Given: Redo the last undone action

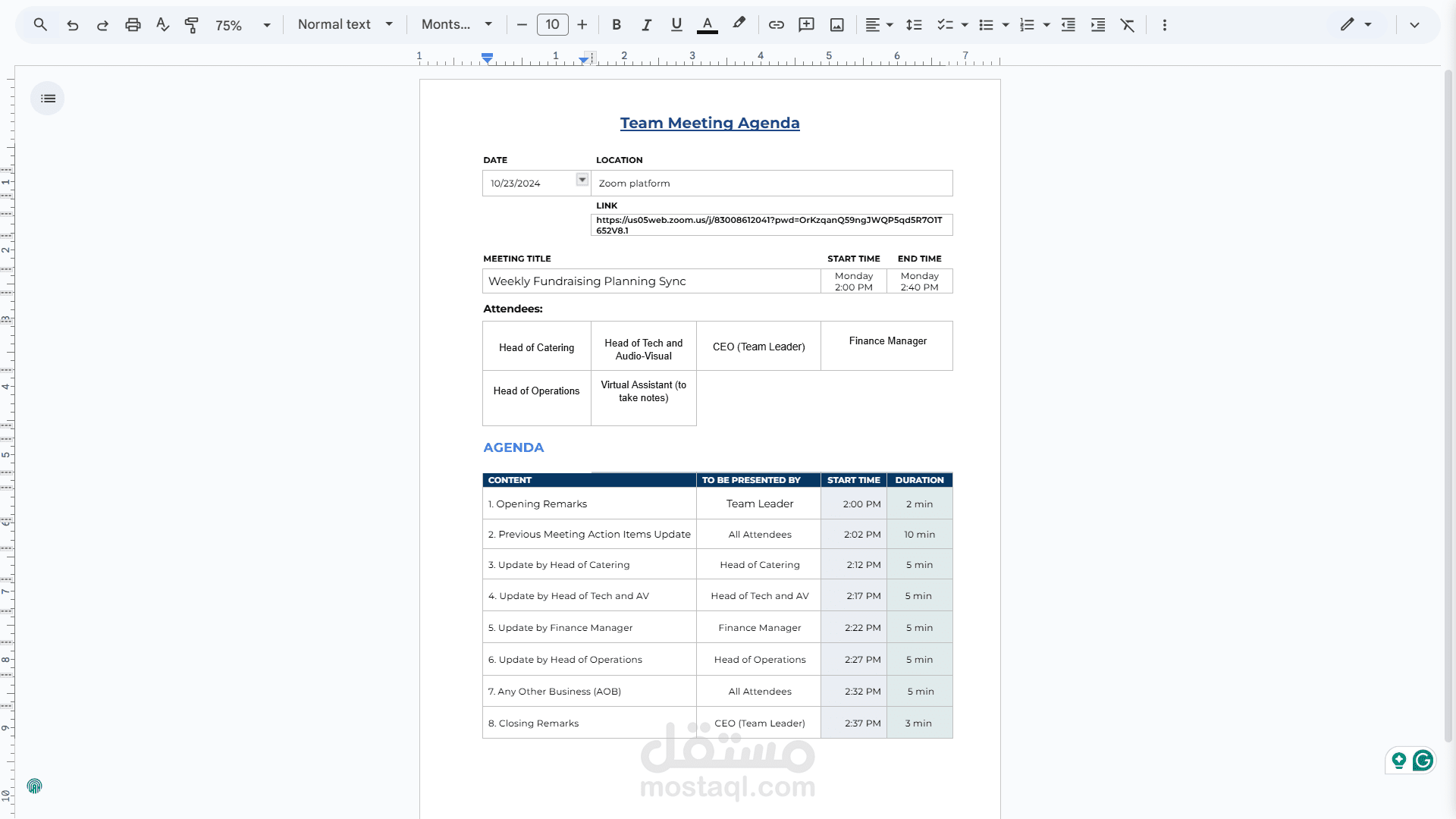Looking at the screenshot, I should pos(102,24).
